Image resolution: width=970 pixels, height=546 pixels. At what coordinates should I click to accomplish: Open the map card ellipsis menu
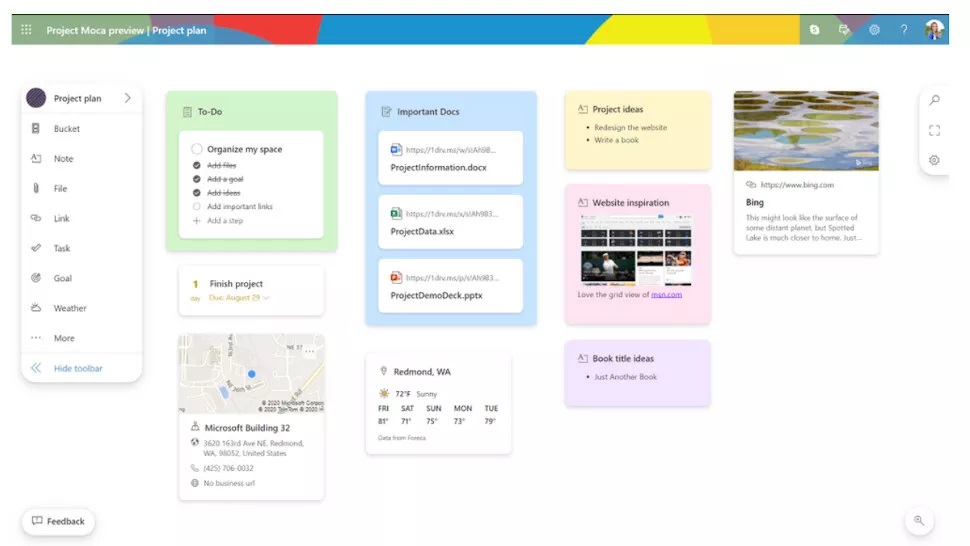(x=310, y=351)
